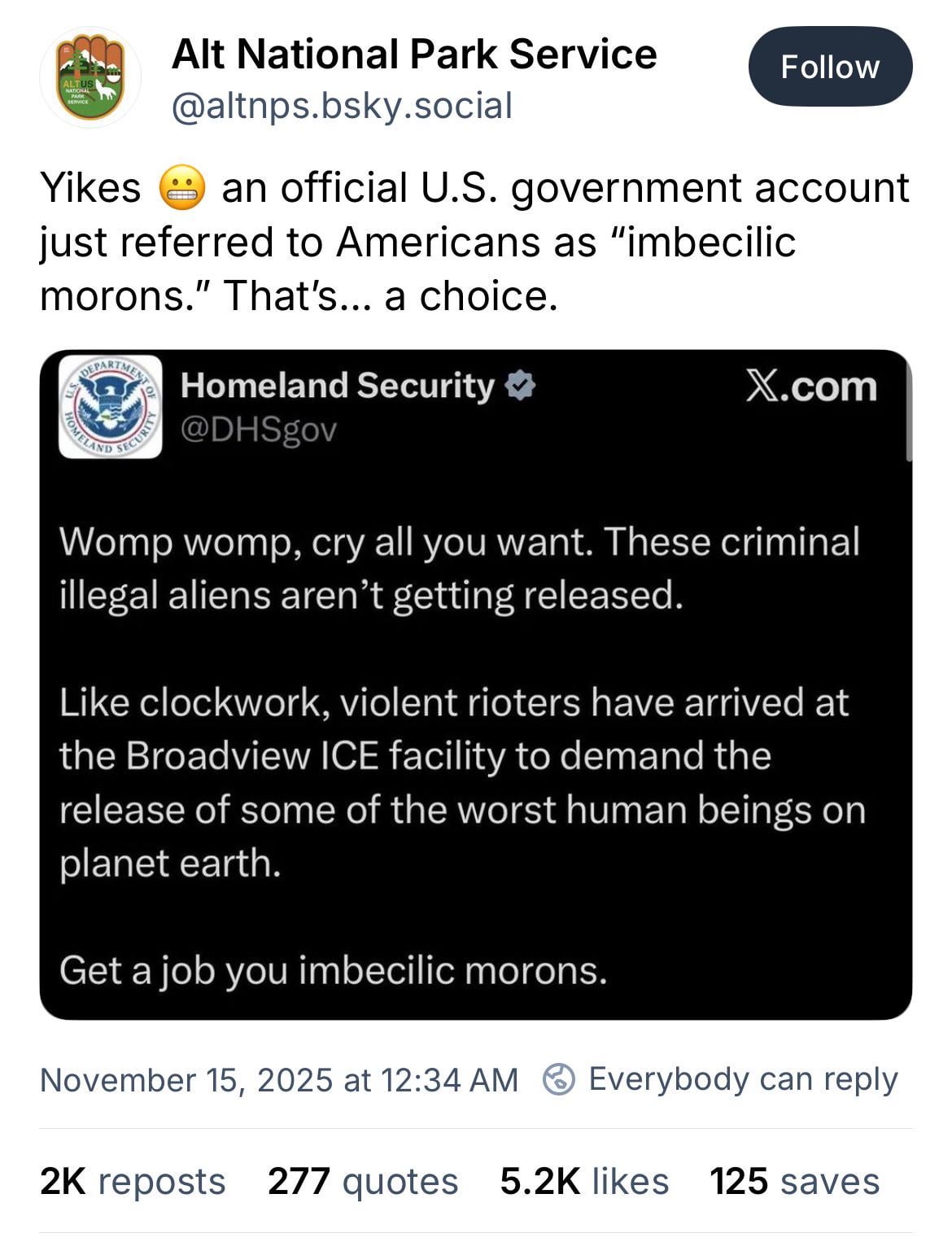This screenshot has width=952, height=1242.
Task: Click the Homeland Security seal logo
Action: [x=111, y=407]
